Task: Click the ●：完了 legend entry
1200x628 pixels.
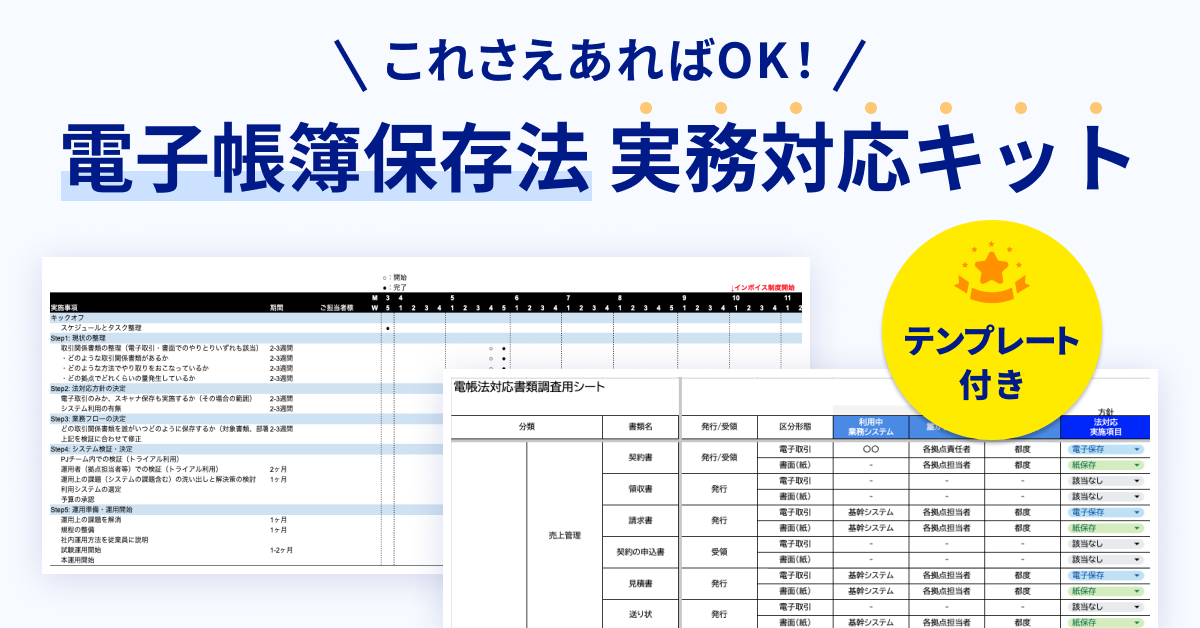Action: coord(395,287)
